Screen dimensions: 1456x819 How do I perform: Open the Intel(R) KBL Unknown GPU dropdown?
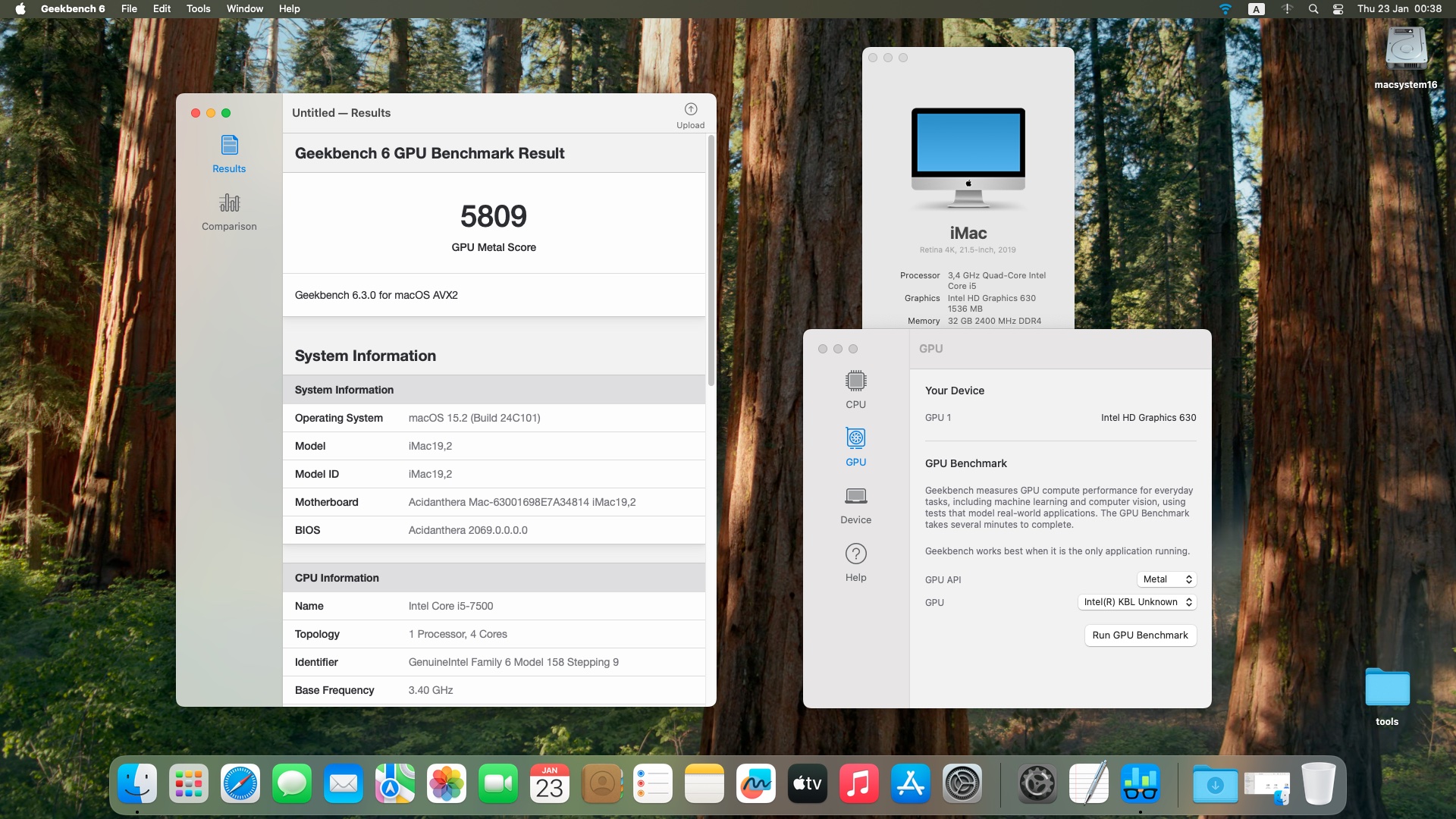tap(1137, 602)
